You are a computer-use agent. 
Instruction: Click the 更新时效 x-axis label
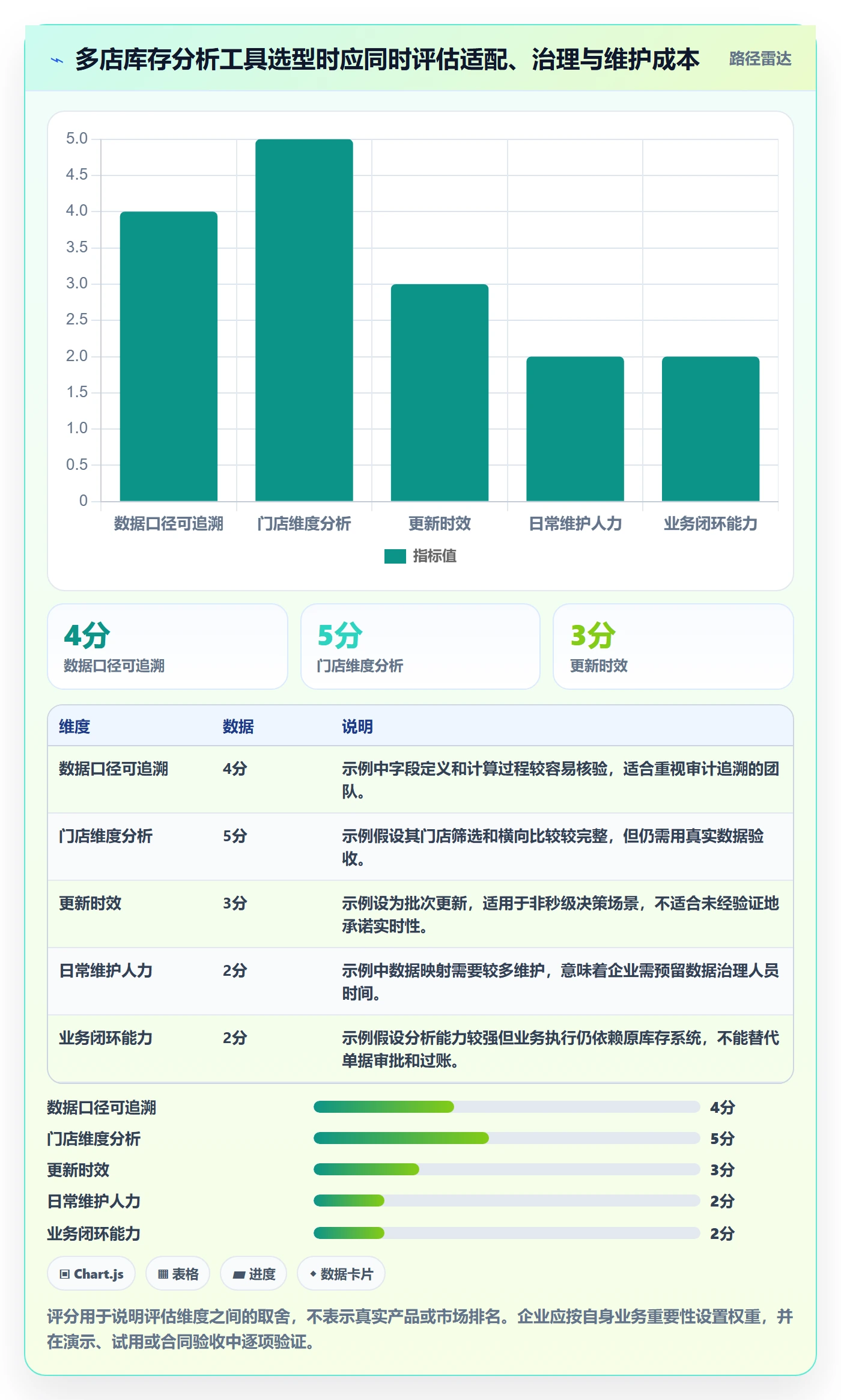point(440,524)
